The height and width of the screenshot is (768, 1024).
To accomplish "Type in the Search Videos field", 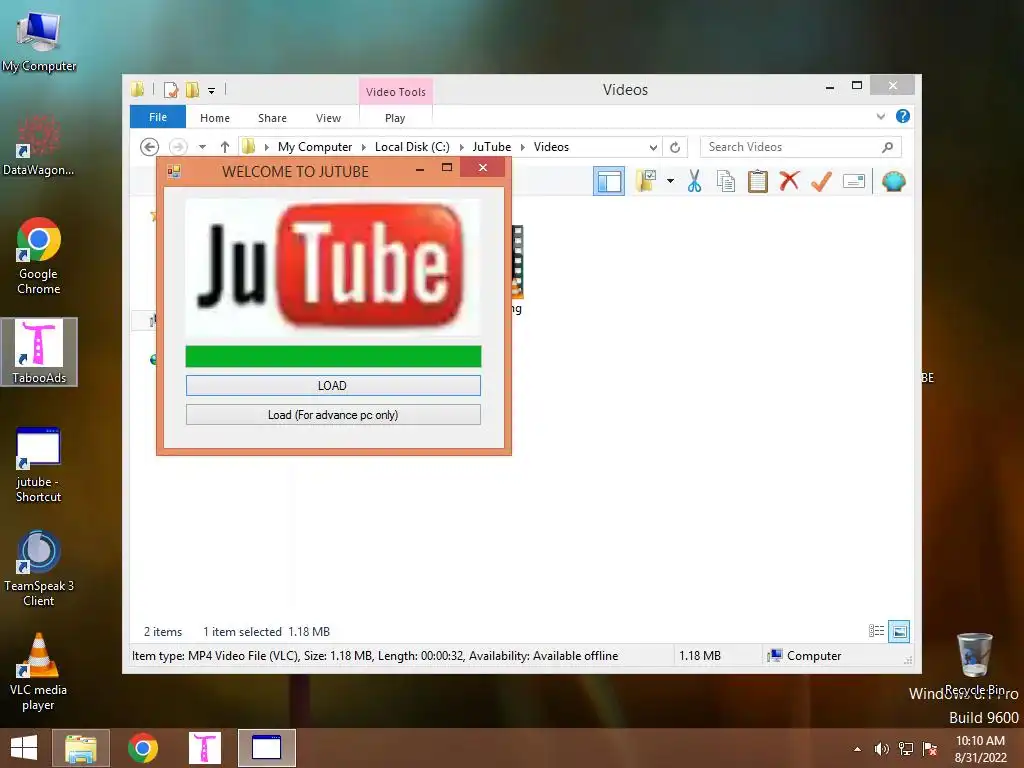I will (800, 147).
